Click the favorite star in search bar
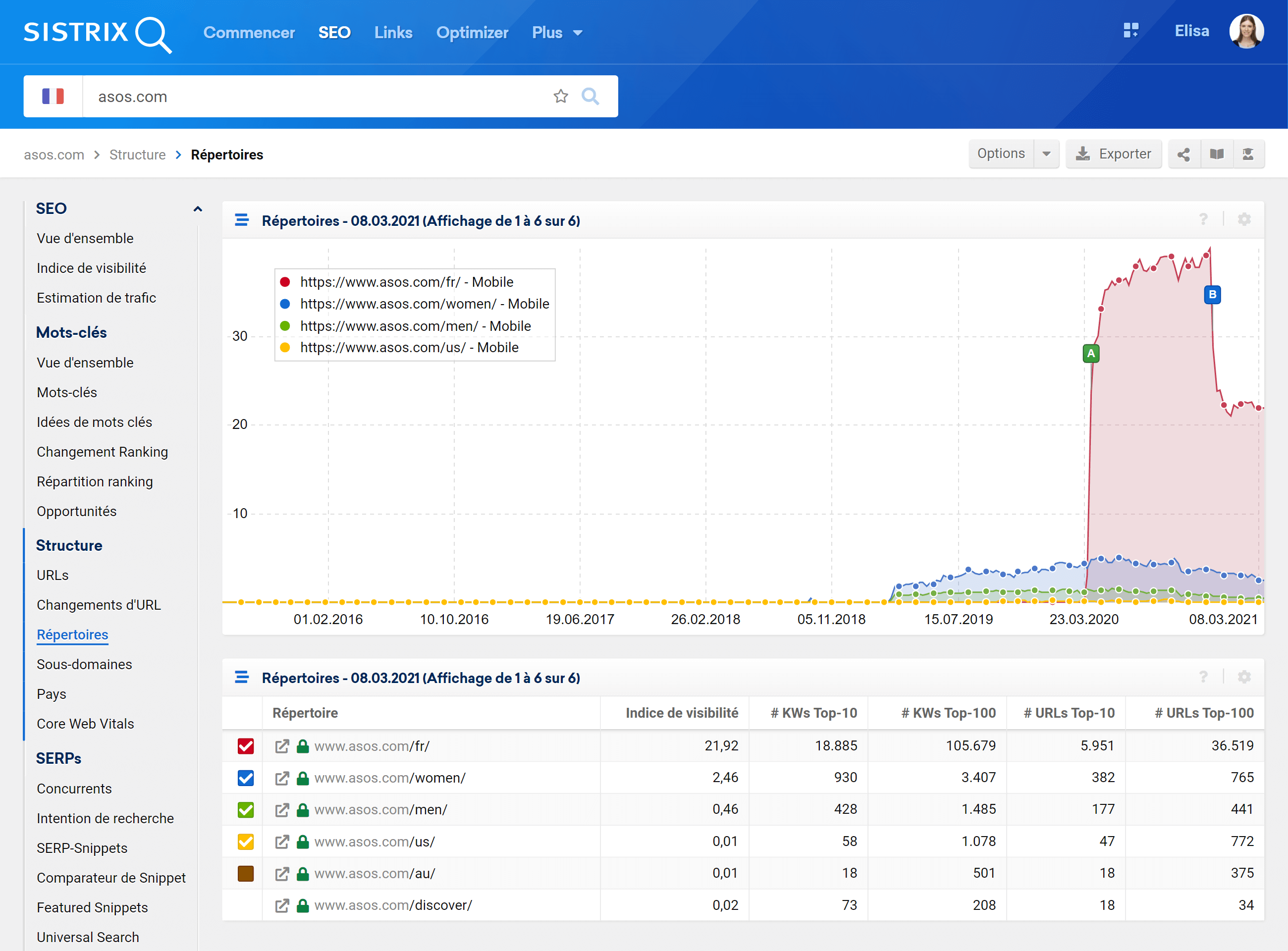This screenshot has height=951, width=1288. point(561,96)
